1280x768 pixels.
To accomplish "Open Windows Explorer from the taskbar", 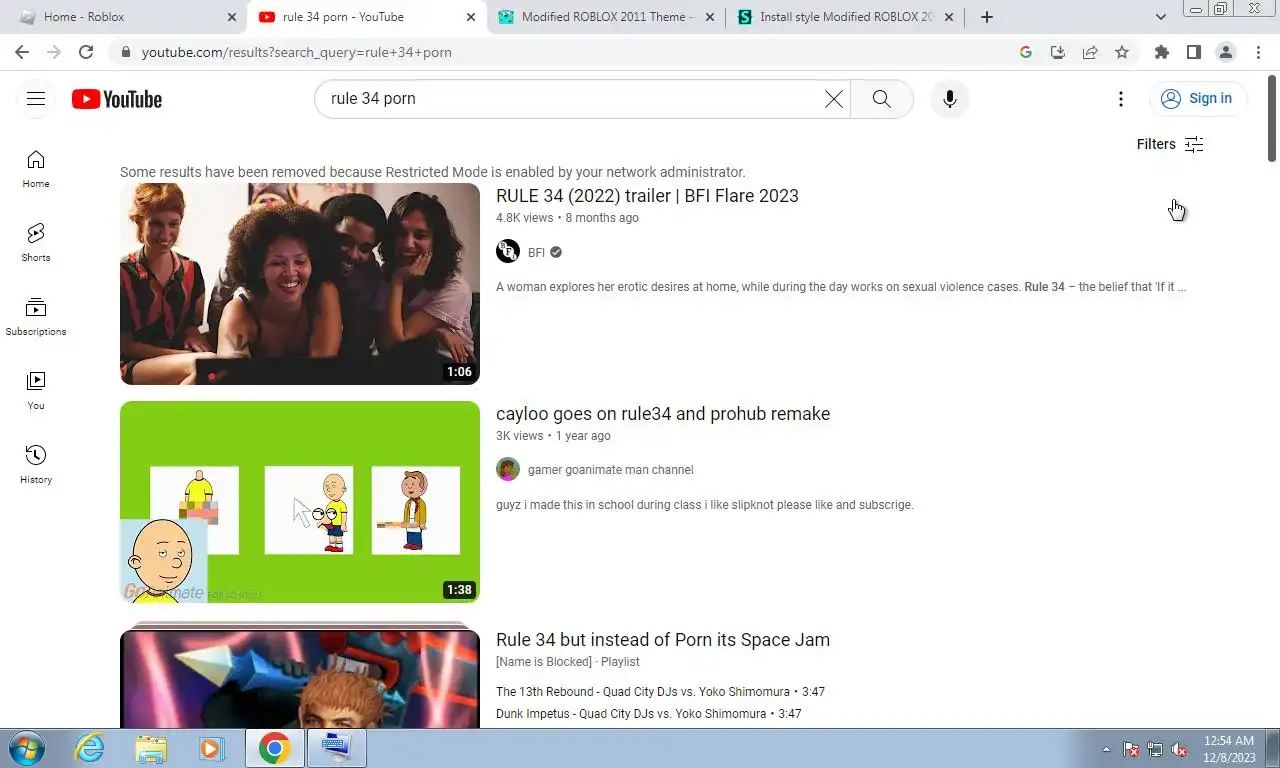I will click(x=151, y=748).
